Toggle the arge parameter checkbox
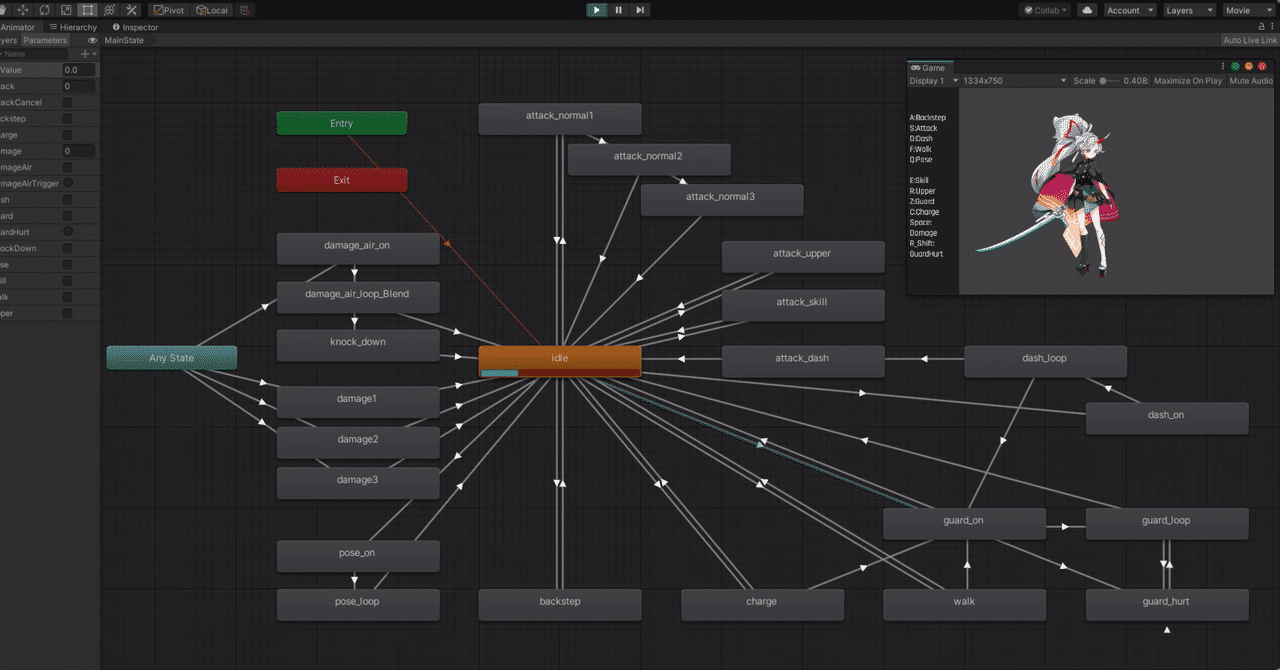Viewport: 1280px width, 670px height. [67, 134]
